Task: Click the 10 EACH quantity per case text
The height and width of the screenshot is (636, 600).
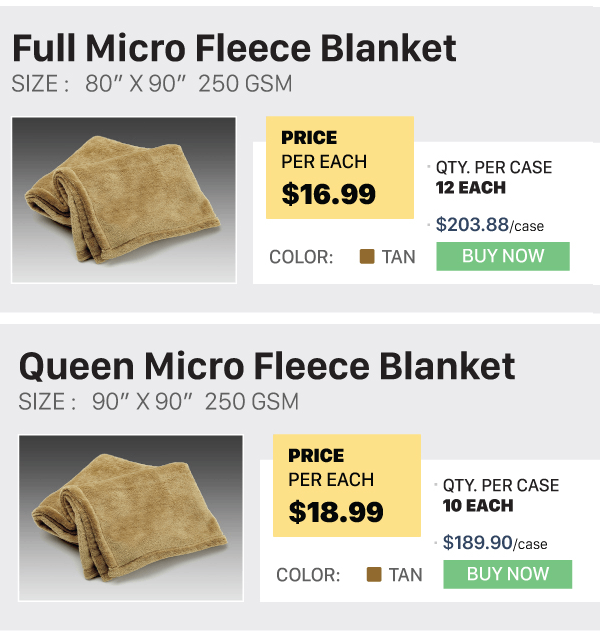Action: tap(478, 506)
